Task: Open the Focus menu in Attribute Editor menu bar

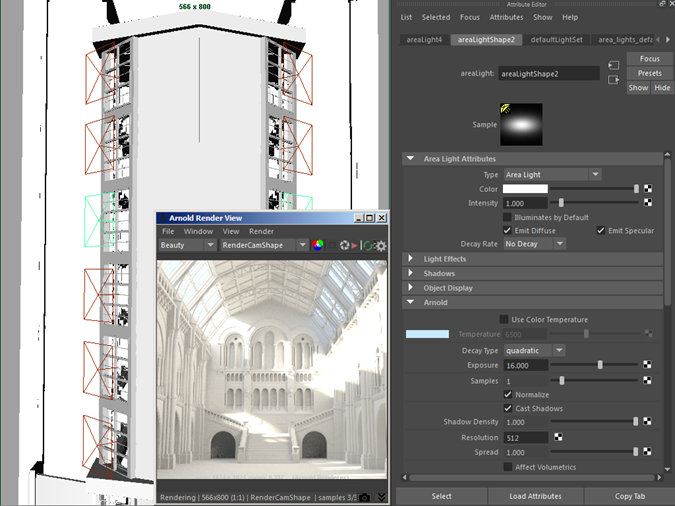Action: click(x=470, y=17)
